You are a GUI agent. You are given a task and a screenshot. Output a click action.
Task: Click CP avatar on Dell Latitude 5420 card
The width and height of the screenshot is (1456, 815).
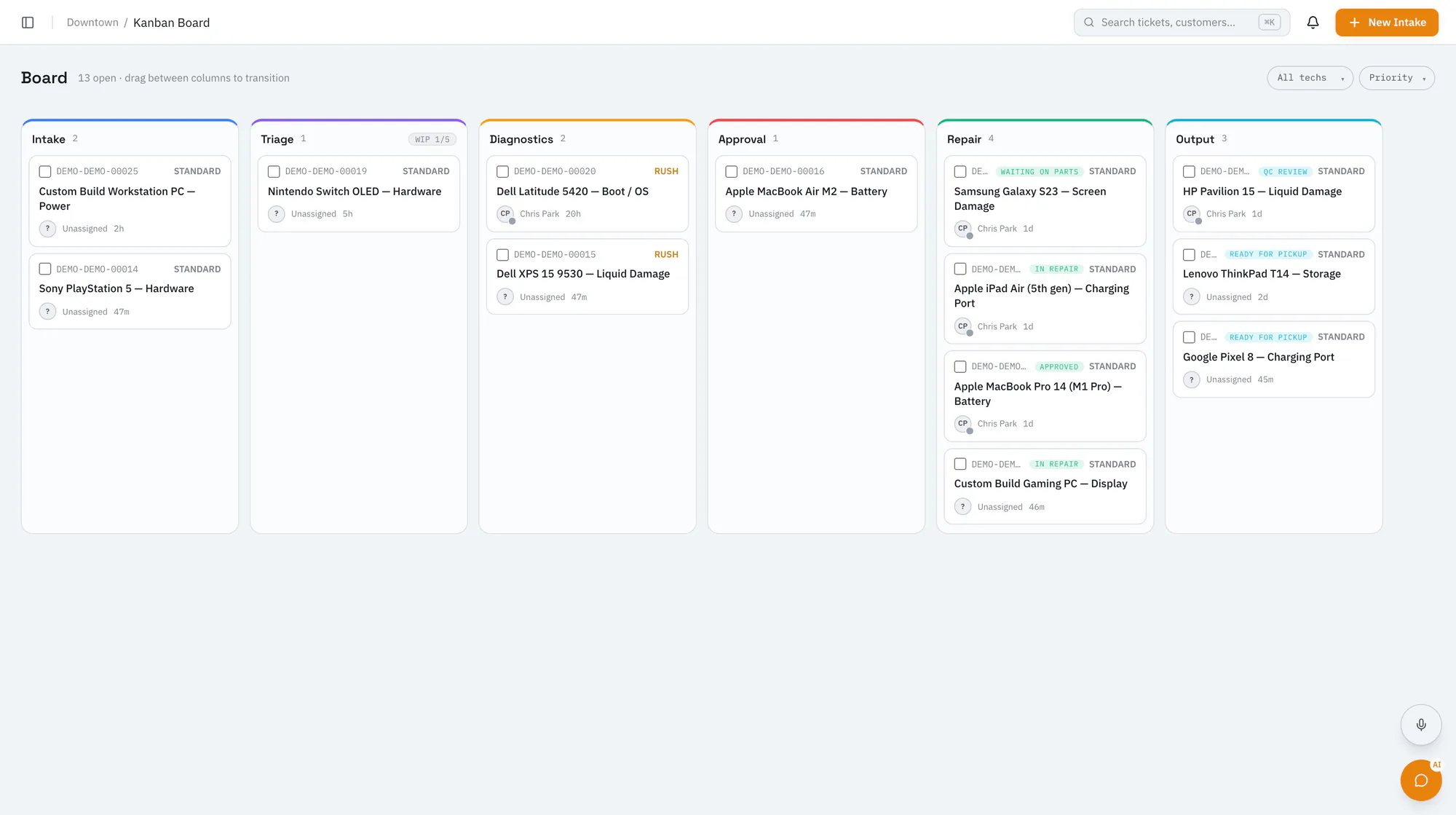505,214
